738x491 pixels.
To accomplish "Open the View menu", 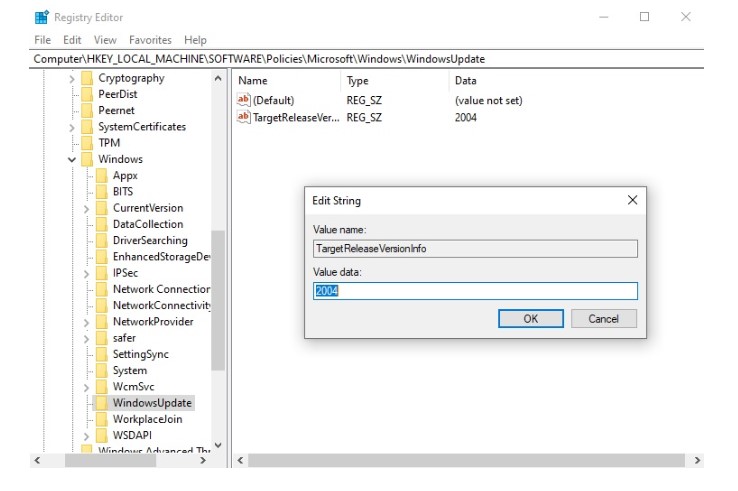I will click(x=105, y=40).
